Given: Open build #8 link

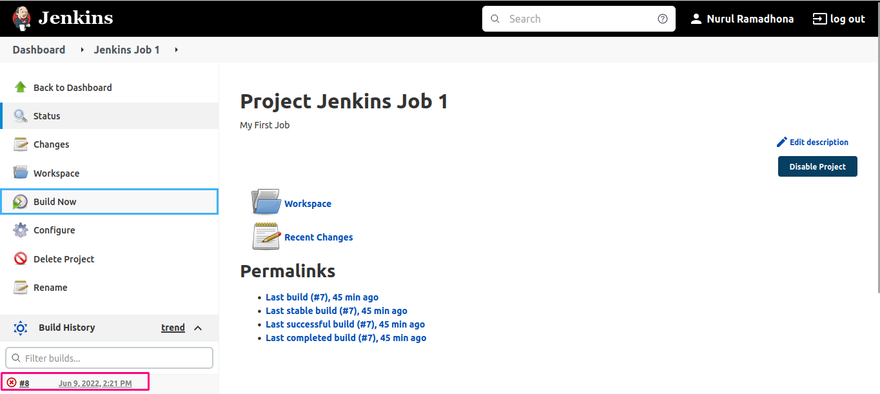Looking at the screenshot, I should click(24, 383).
